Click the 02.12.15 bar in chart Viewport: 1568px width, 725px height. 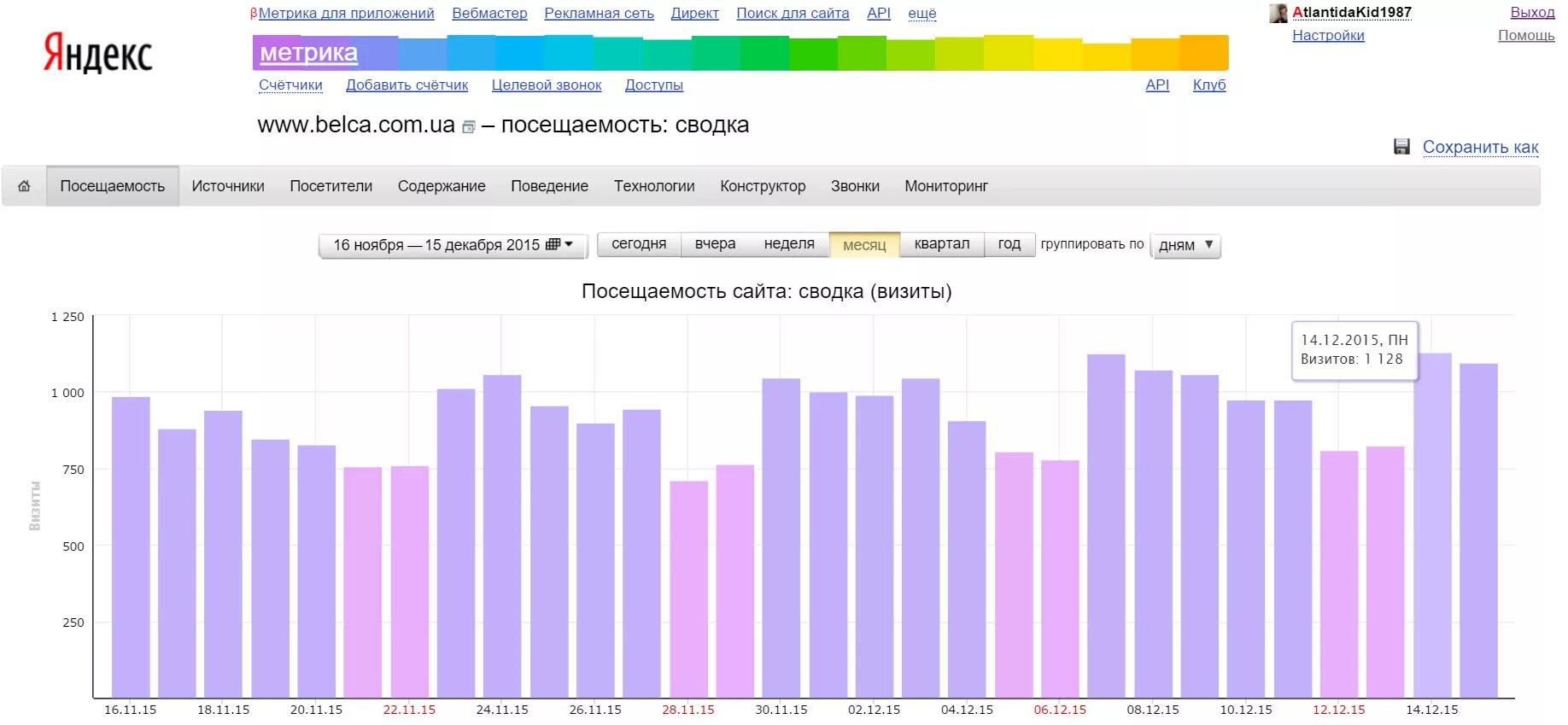(x=875, y=547)
